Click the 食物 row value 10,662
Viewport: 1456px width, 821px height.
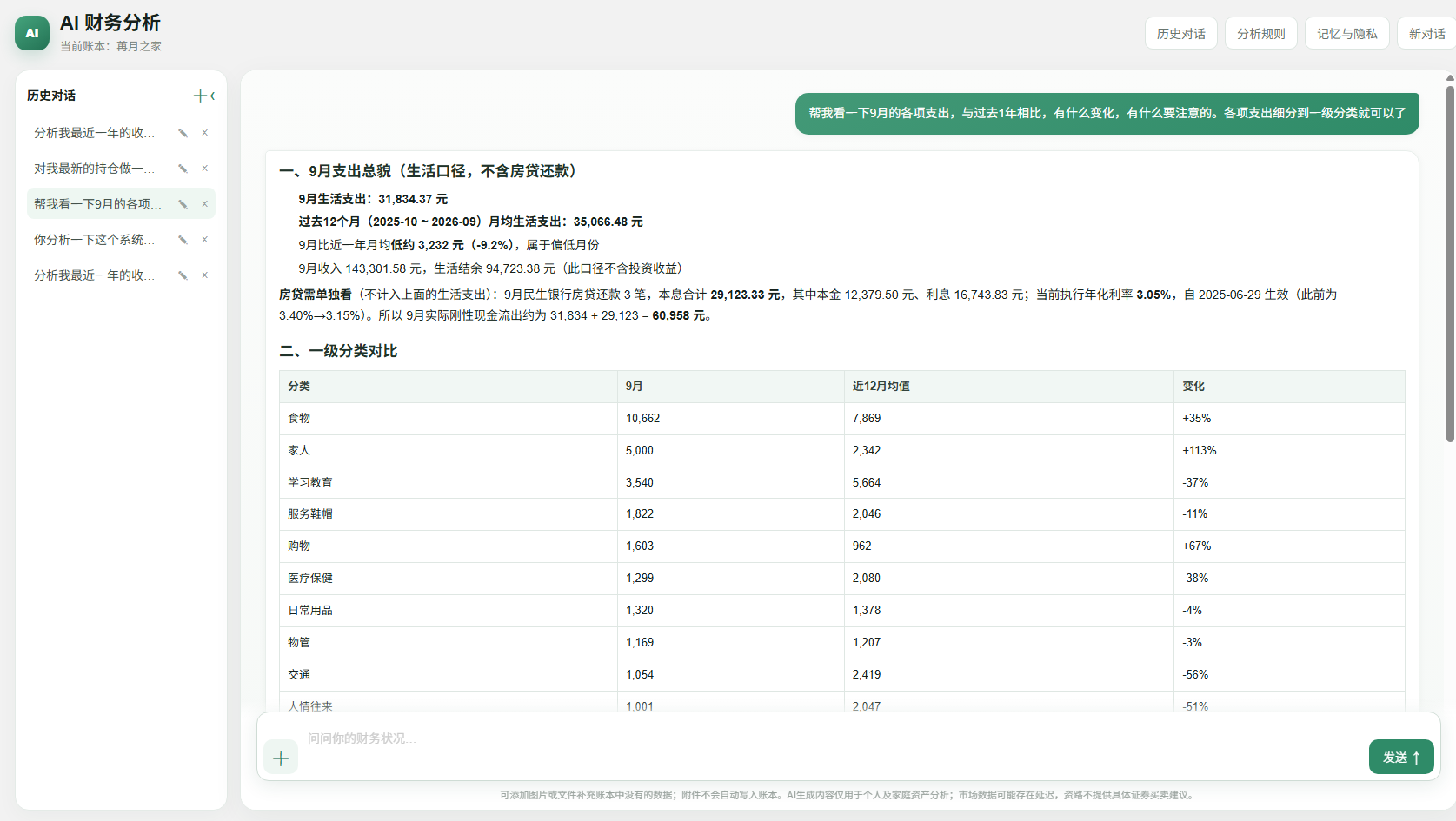tap(730, 419)
